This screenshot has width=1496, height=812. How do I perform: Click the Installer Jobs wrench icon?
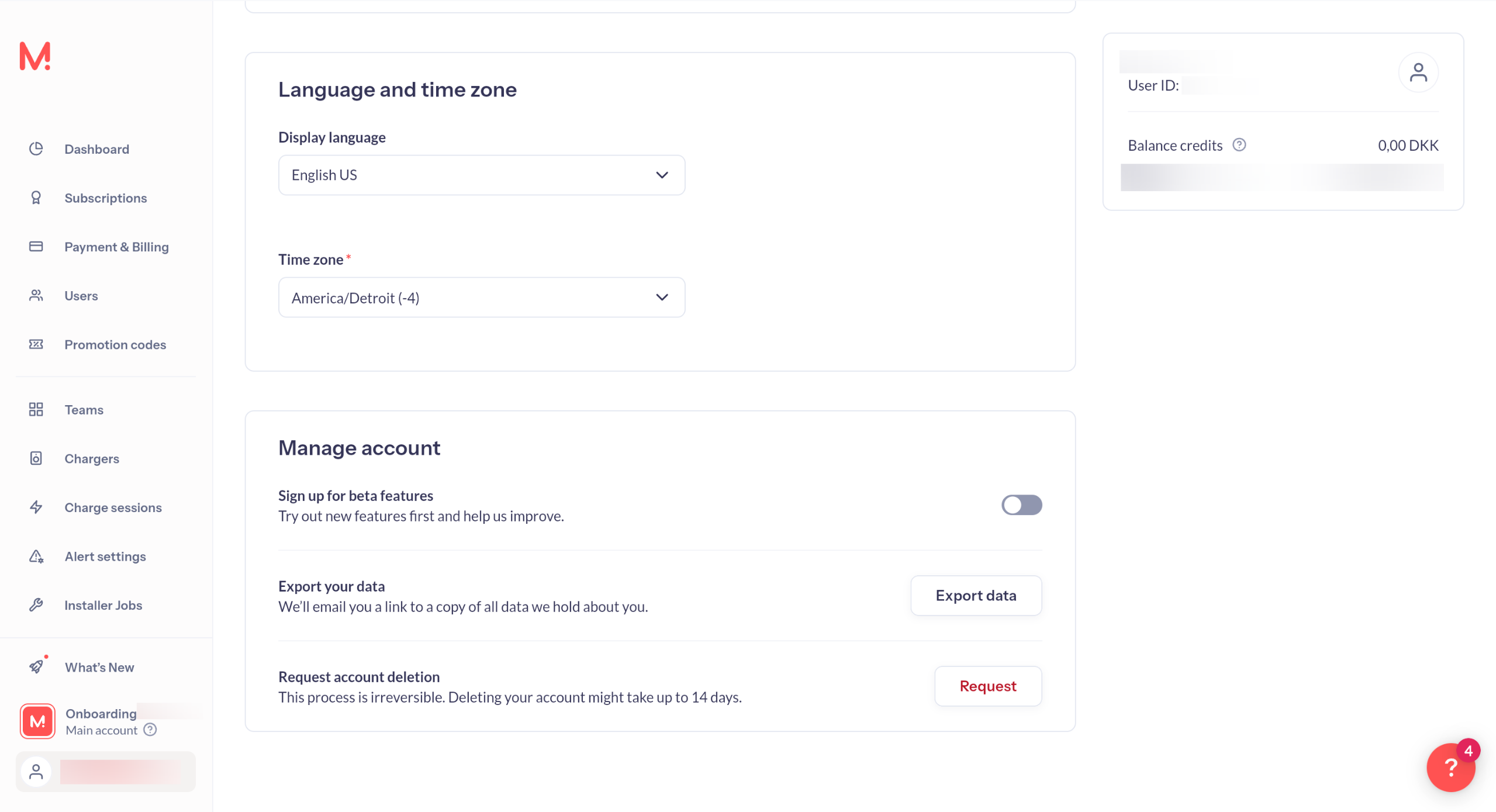click(36, 605)
